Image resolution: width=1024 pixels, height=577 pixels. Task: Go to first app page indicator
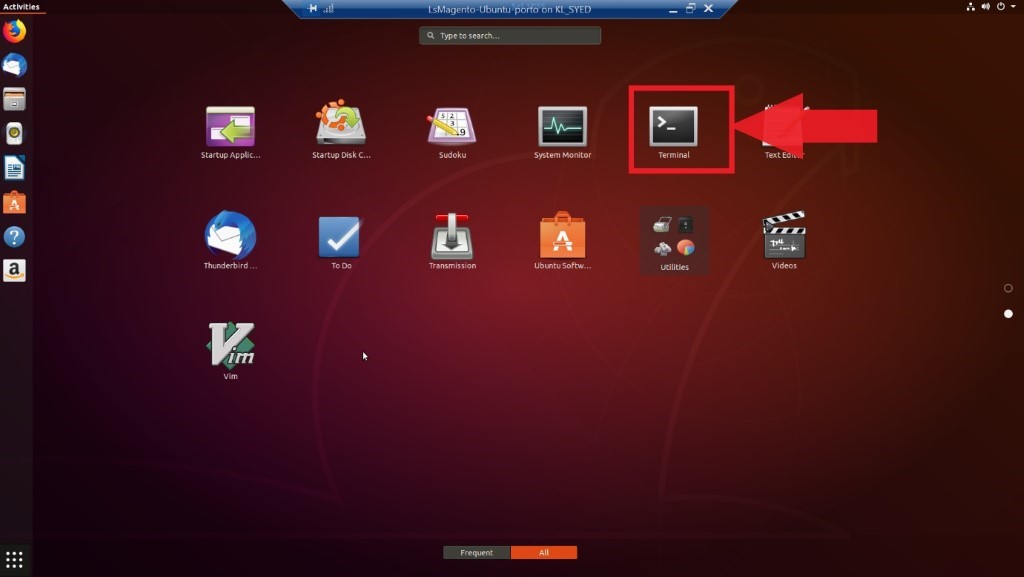tap(1008, 288)
